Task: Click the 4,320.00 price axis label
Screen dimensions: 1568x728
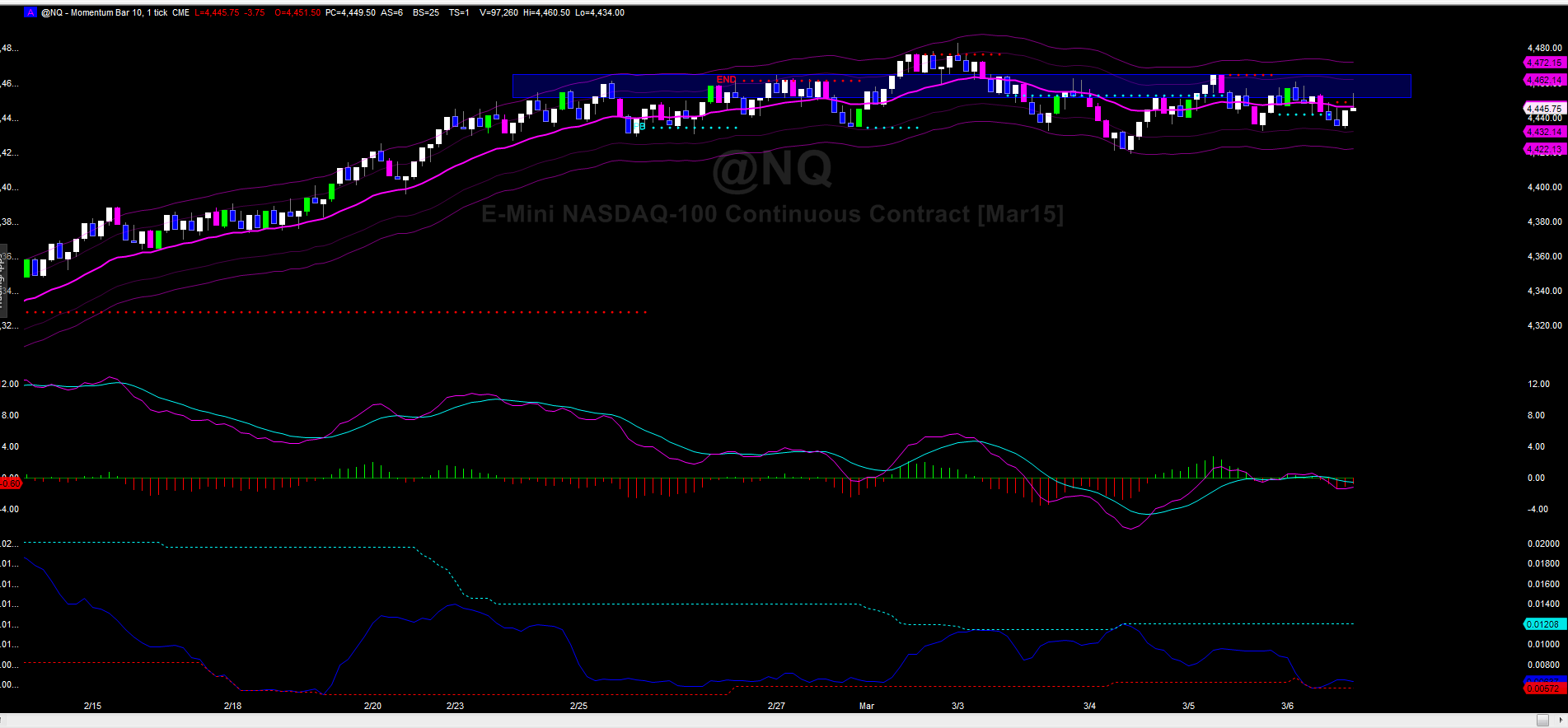Action: coord(1544,325)
